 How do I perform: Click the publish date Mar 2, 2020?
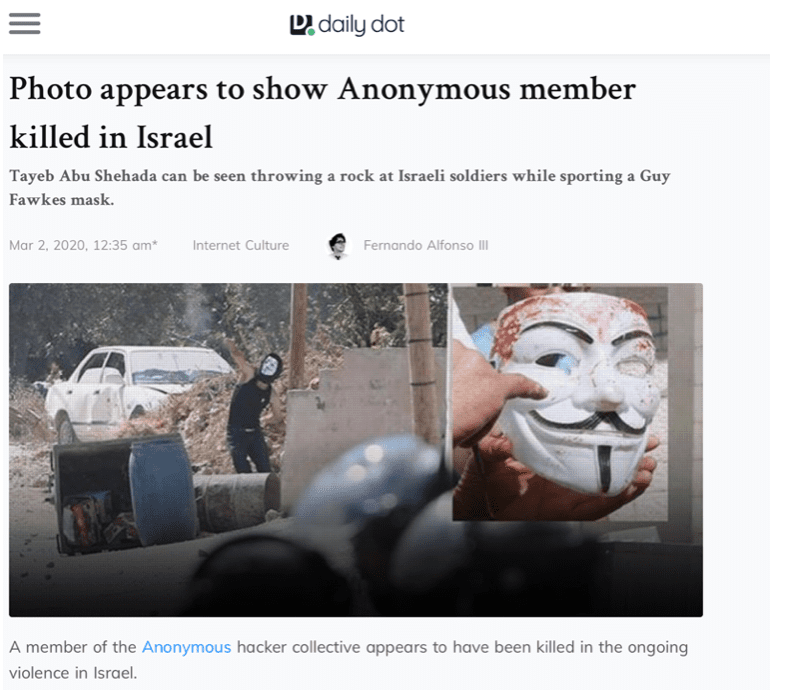click(x=83, y=245)
